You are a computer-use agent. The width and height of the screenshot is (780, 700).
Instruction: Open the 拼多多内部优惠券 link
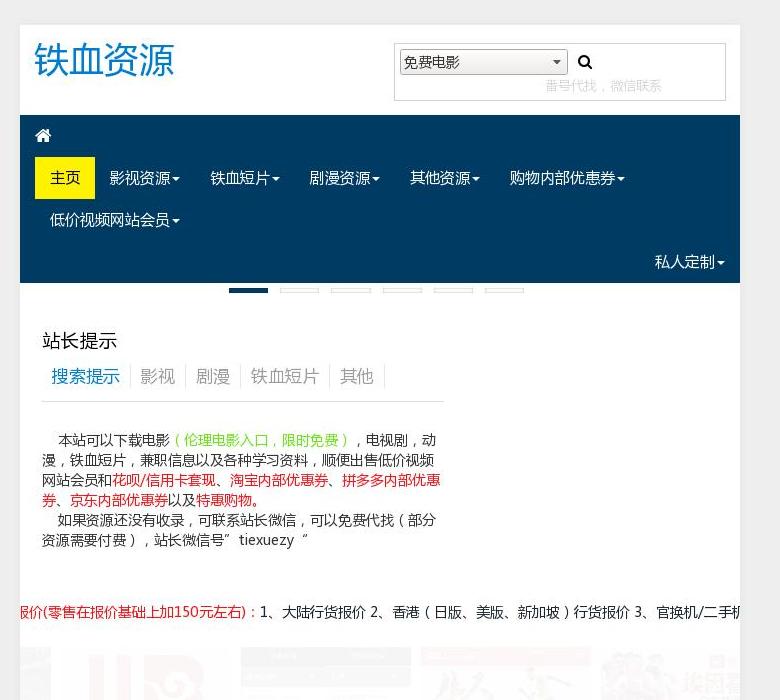pos(391,480)
